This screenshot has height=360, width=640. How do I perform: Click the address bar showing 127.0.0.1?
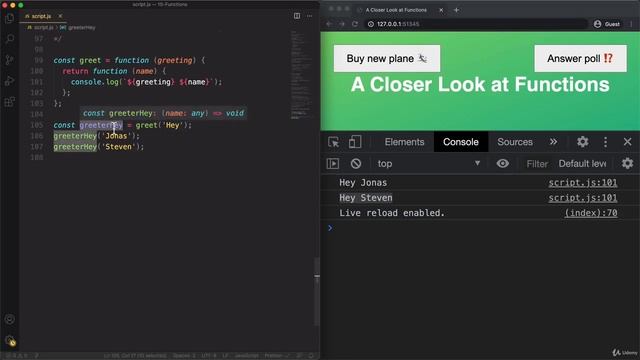[x=476, y=24]
